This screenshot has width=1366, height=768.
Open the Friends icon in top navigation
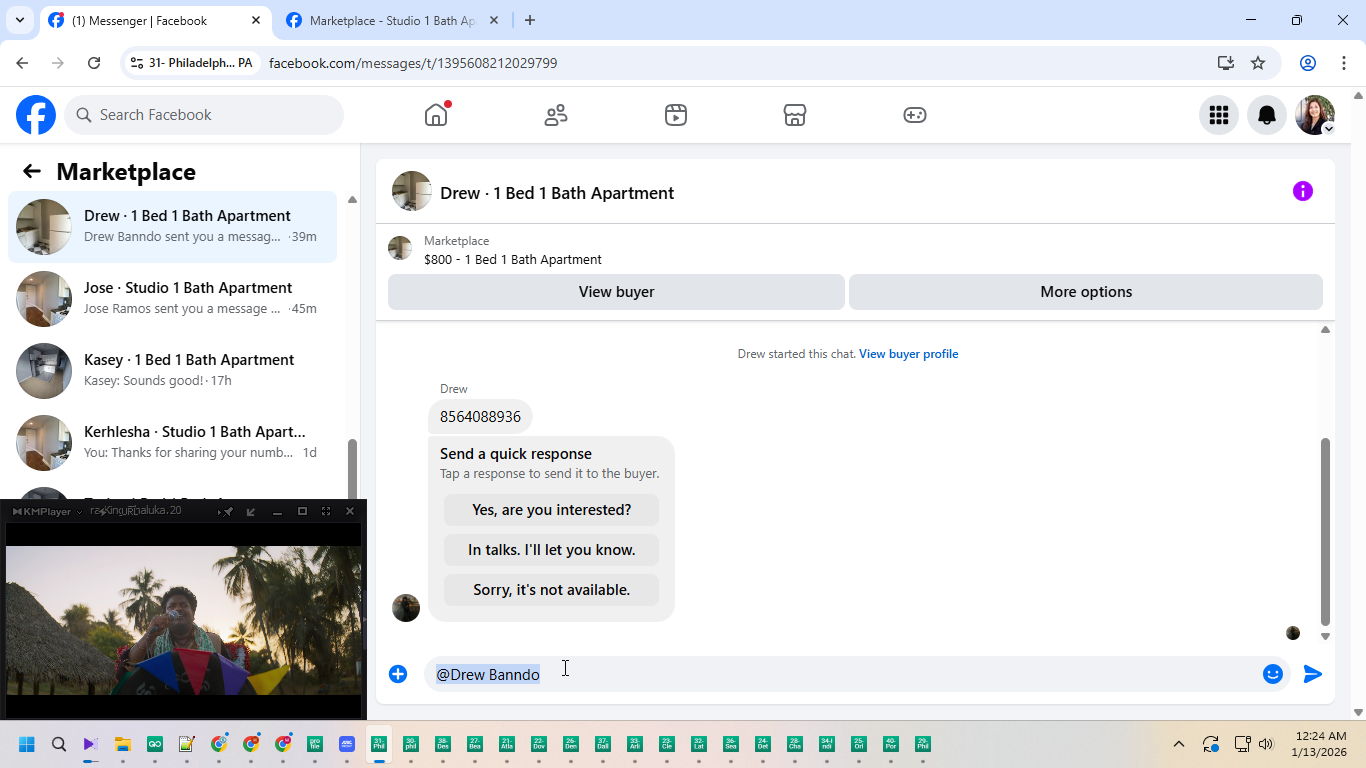pos(556,115)
